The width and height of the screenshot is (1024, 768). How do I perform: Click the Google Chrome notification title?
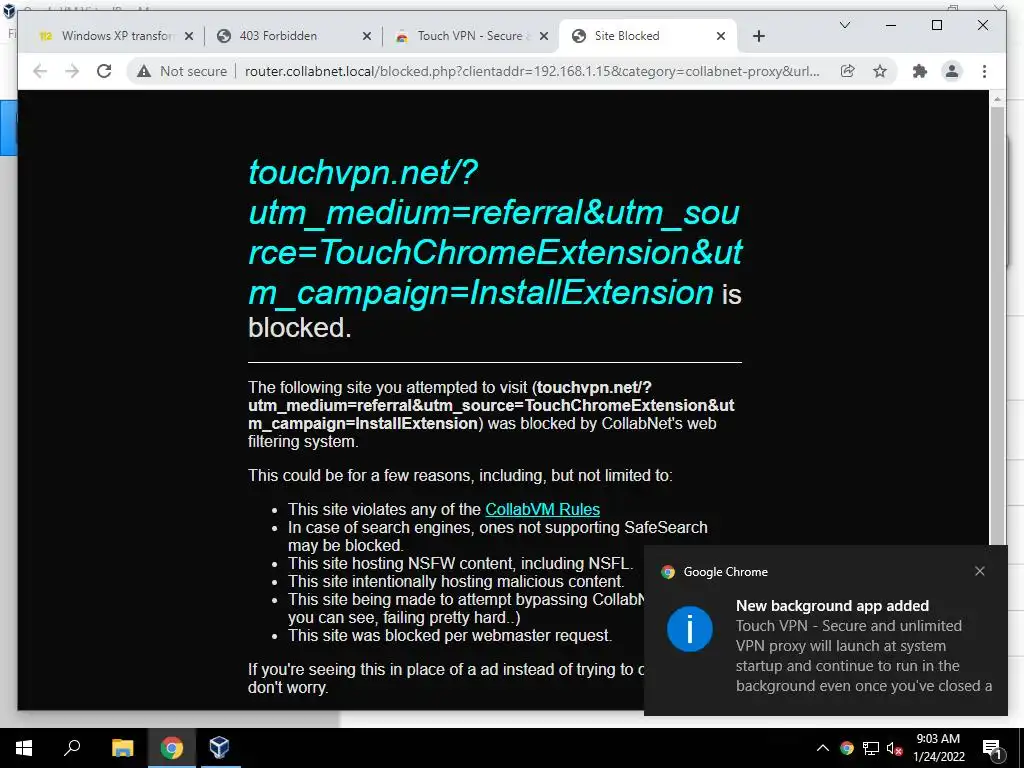[x=725, y=572]
